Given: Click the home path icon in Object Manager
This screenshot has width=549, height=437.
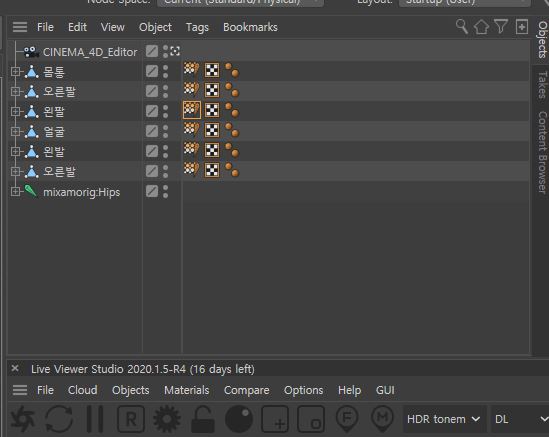Looking at the screenshot, I should (481, 27).
